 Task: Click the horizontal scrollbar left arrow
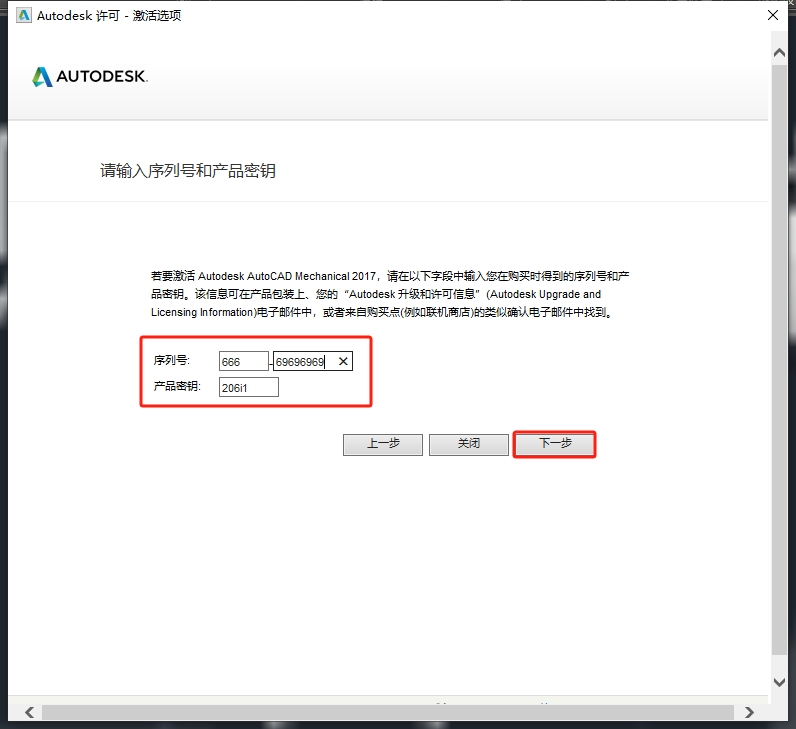point(28,712)
